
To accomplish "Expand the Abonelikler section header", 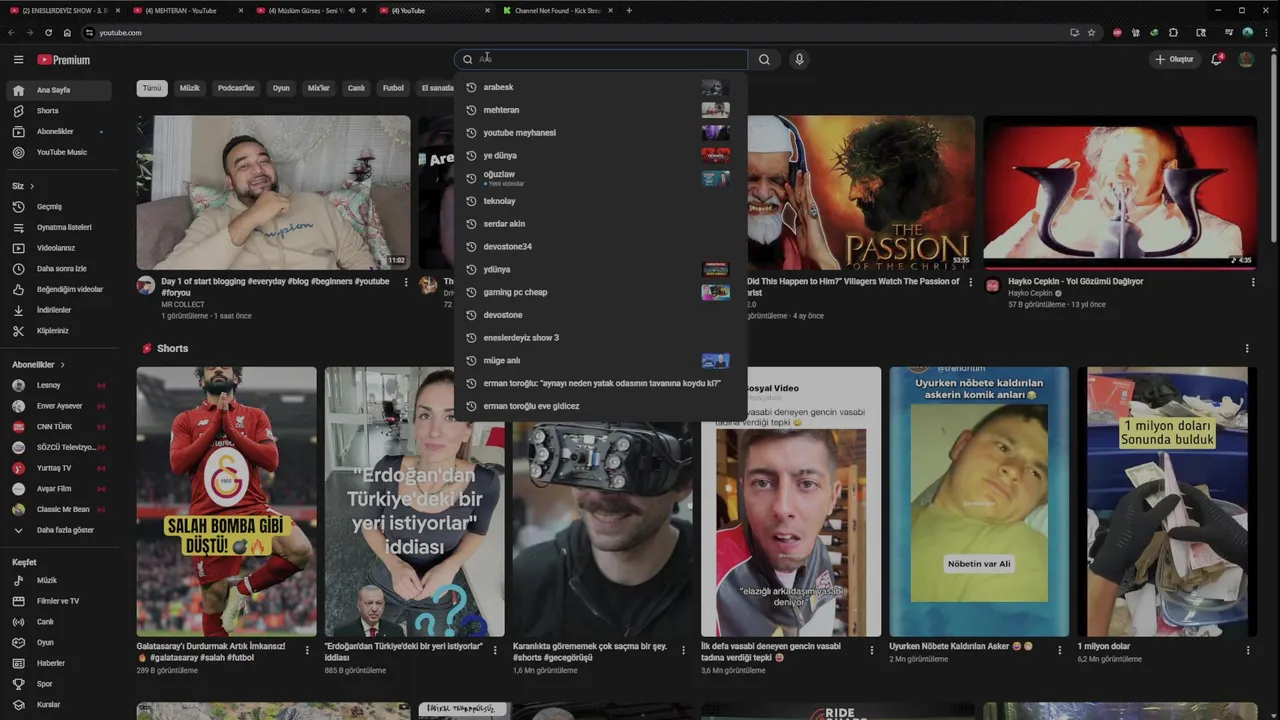I will pos(39,365).
